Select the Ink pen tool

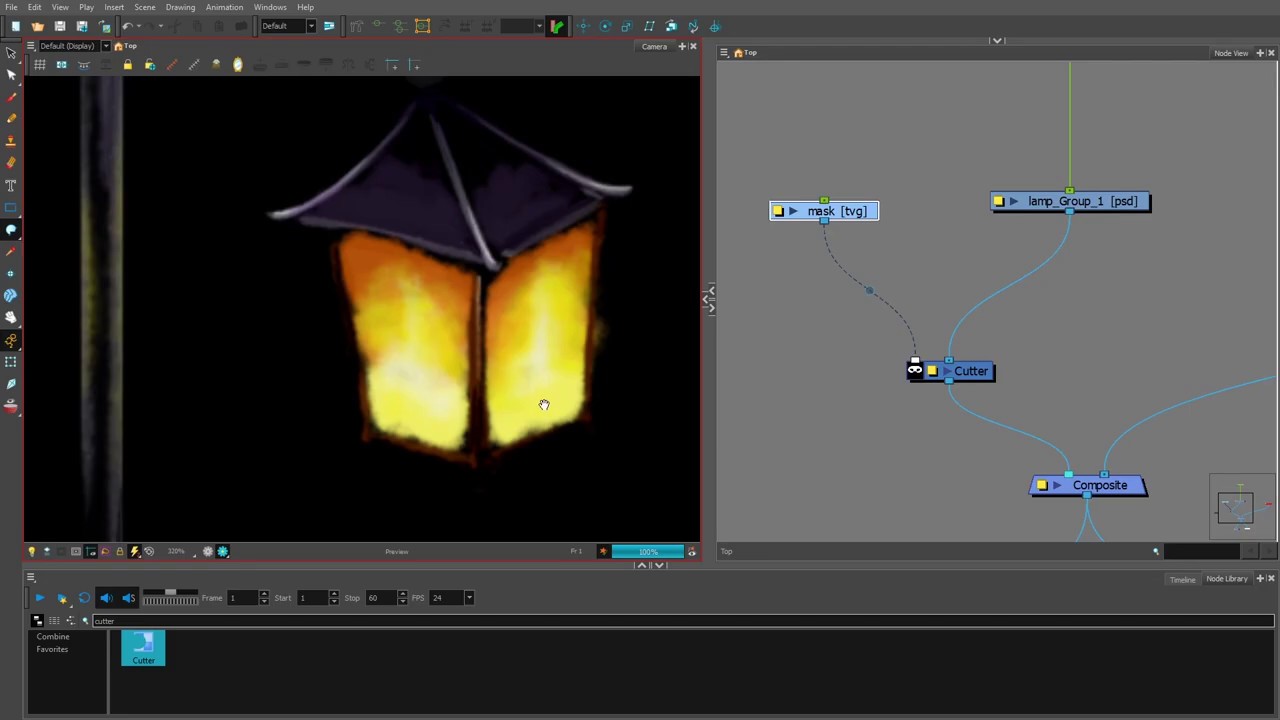(x=11, y=383)
